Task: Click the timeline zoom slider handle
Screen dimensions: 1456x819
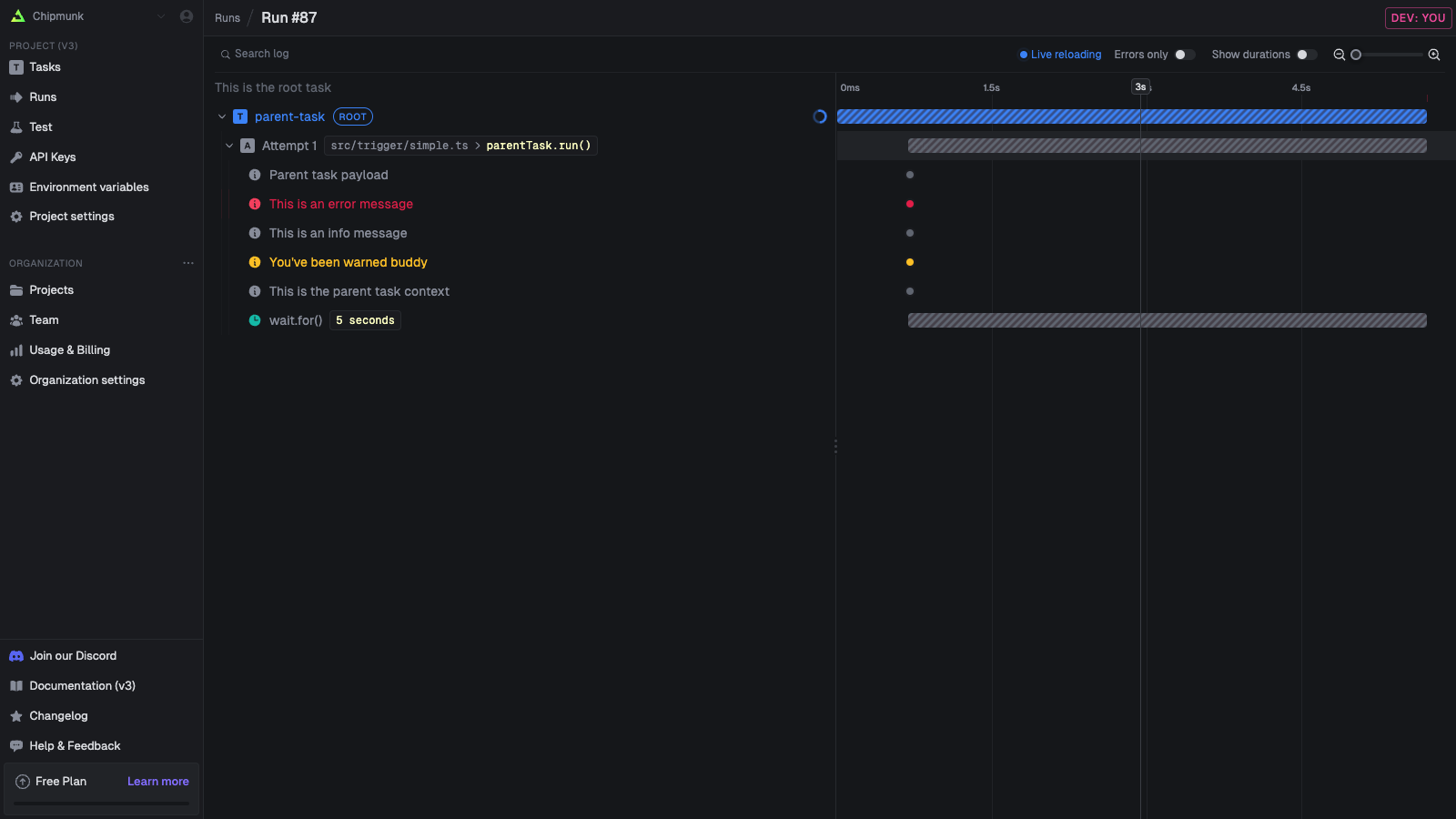Action: [1356, 55]
